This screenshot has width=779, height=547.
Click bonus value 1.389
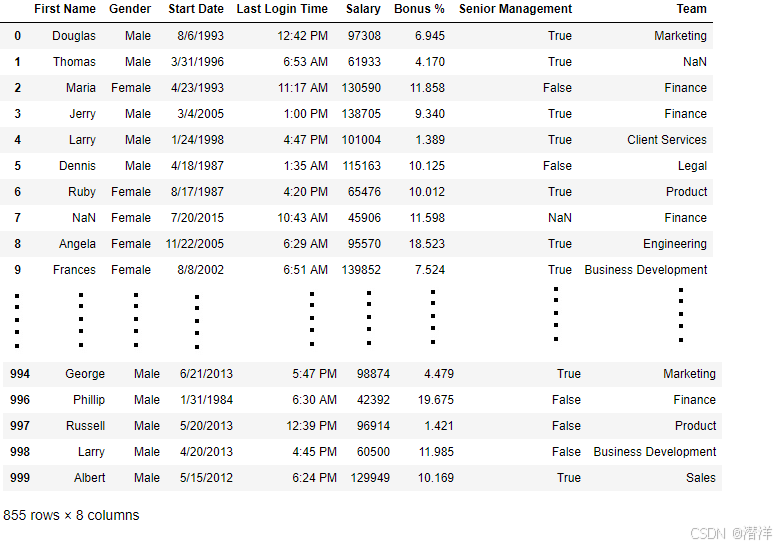(430, 140)
